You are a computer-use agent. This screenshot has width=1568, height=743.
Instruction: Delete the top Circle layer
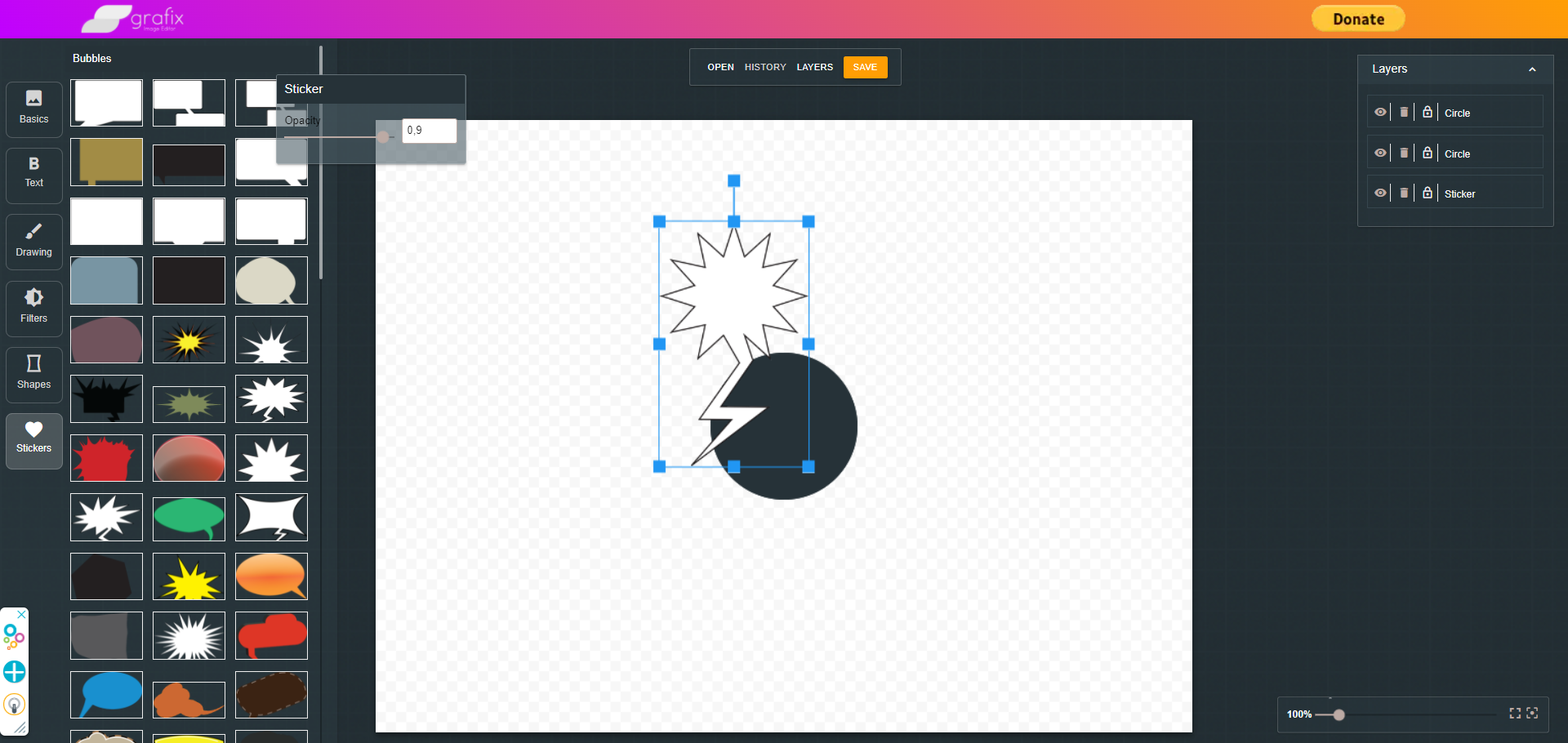coord(1404,113)
